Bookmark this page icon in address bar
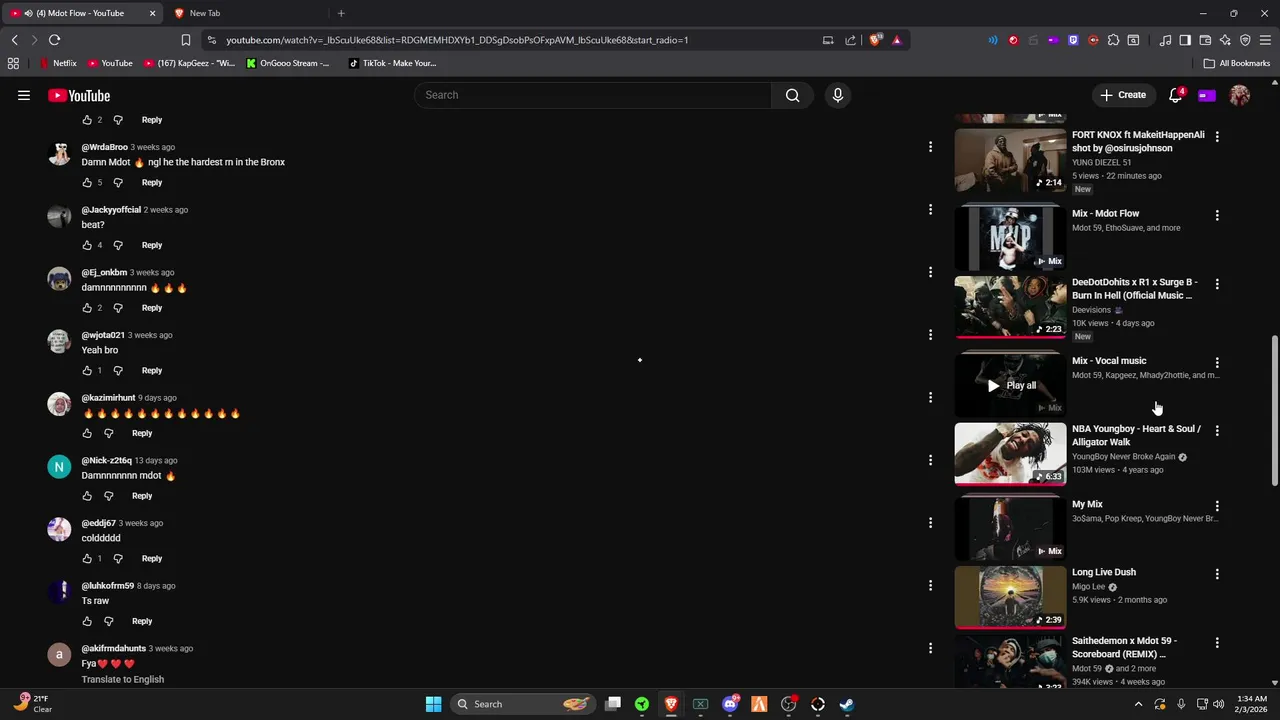Viewport: 1280px width, 720px height. point(185,40)
